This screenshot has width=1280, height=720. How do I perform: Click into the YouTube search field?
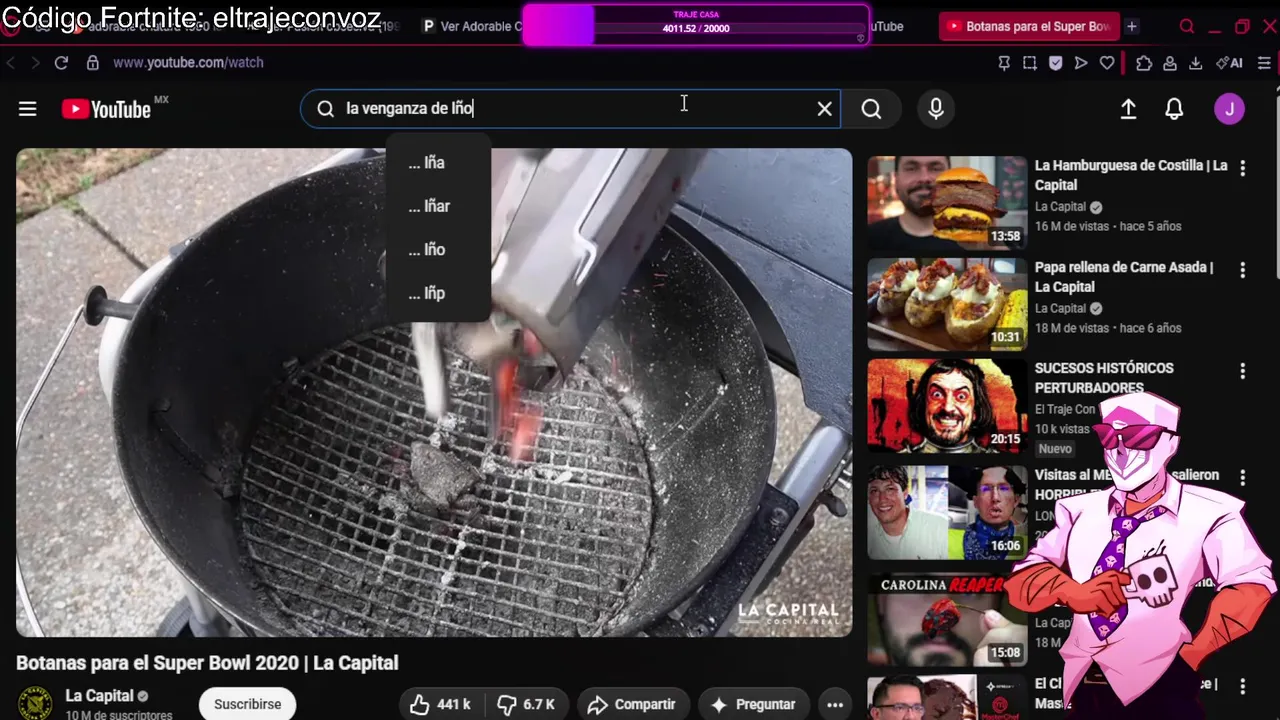[x=570, y=109]
